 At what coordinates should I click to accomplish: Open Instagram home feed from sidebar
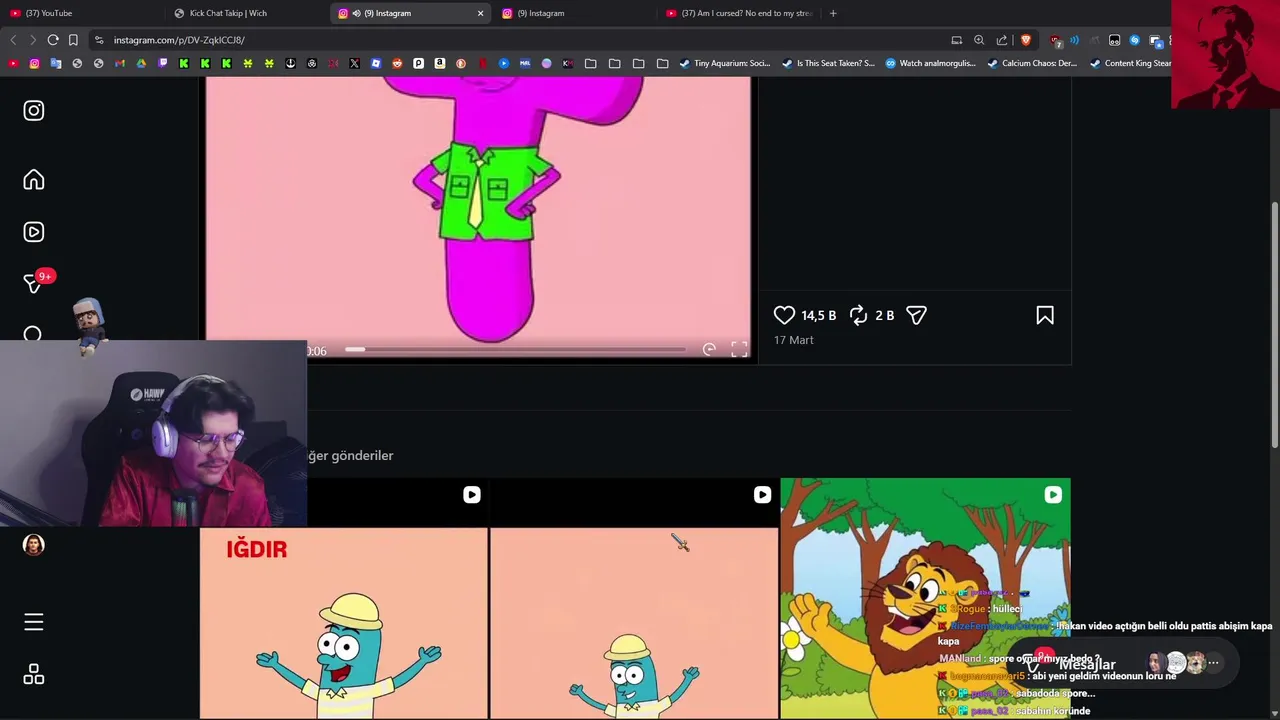point(34,180)
